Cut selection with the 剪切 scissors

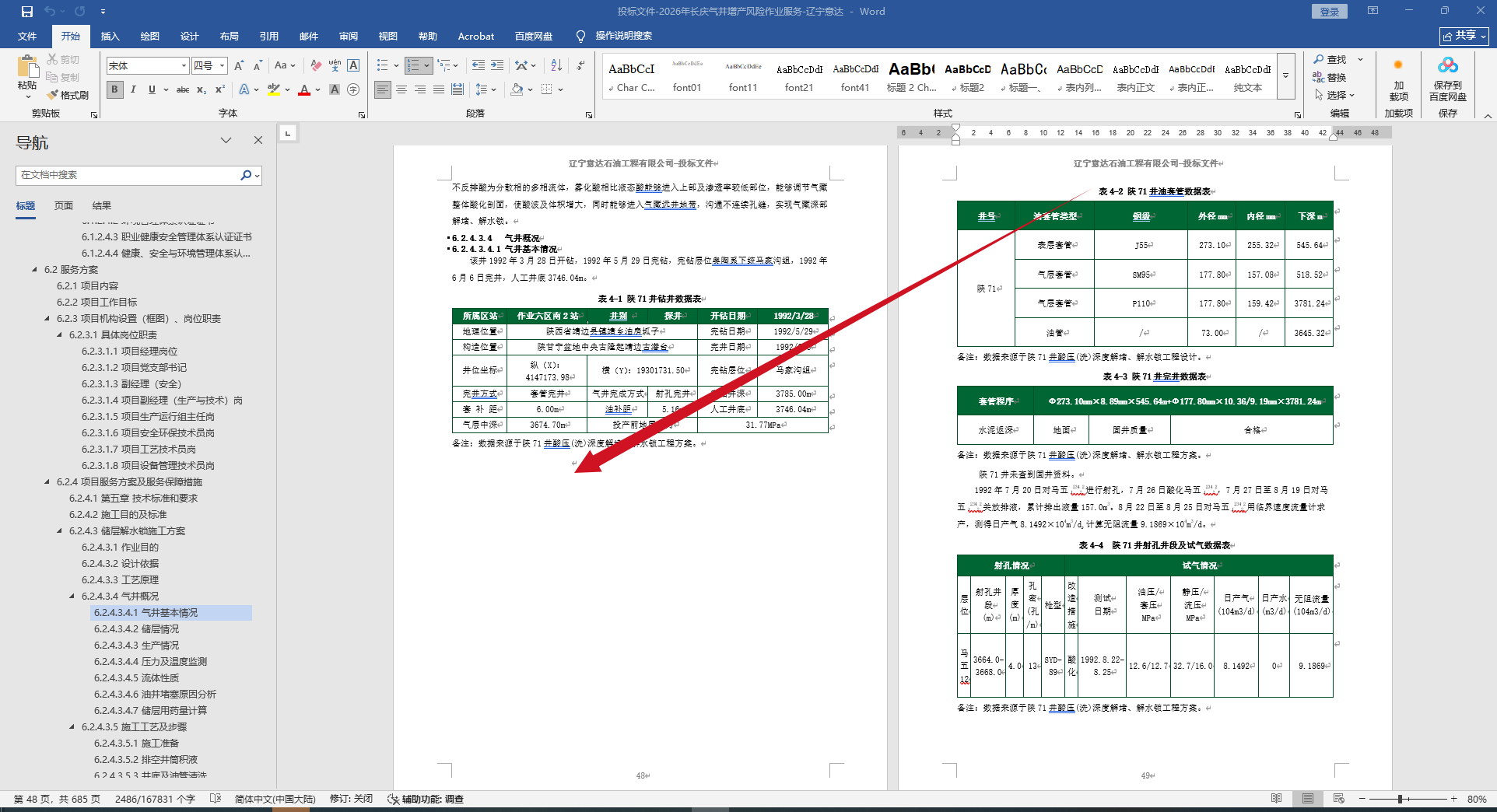[x=63, y=59]
